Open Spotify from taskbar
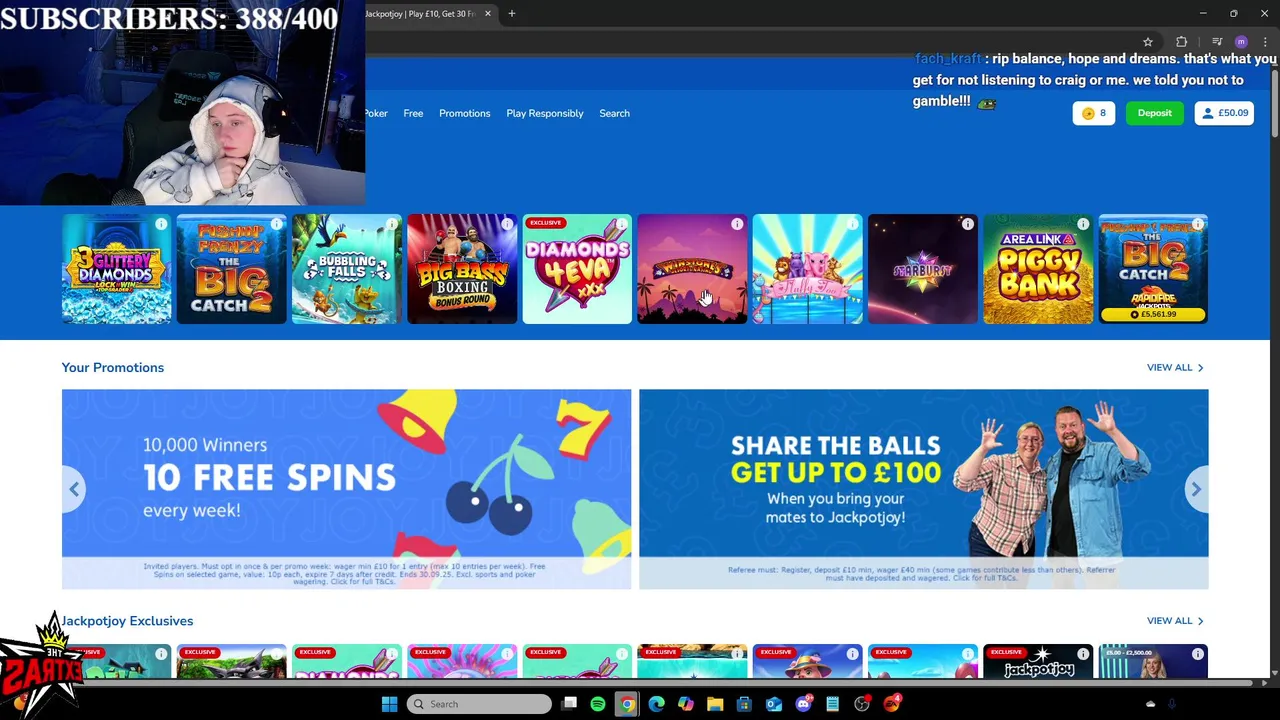This screenshot has width=1280, height=720. pos(598,704)
